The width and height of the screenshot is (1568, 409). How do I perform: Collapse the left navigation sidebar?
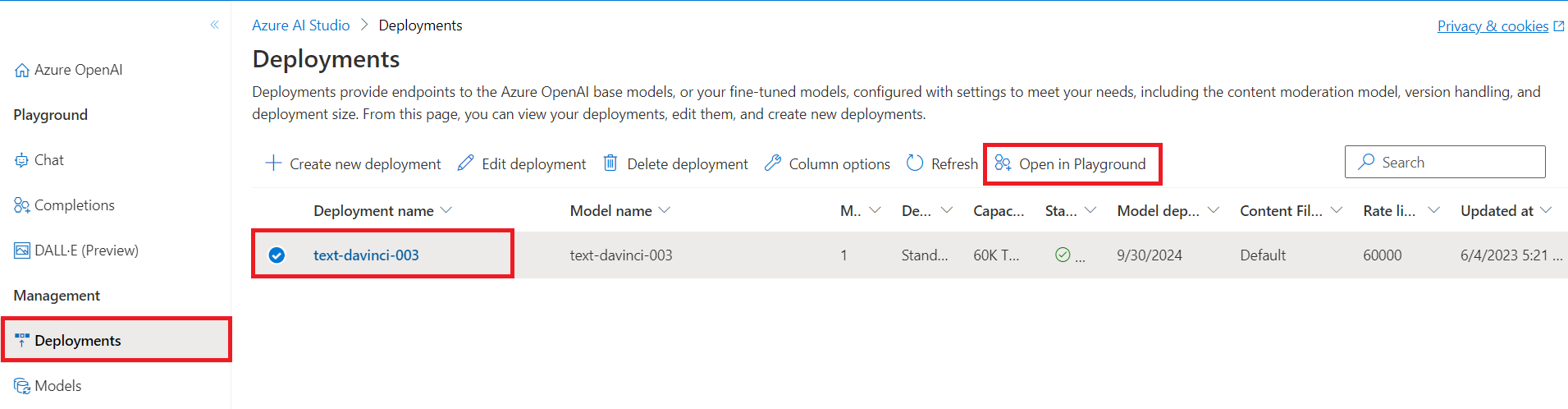(214, 25)
